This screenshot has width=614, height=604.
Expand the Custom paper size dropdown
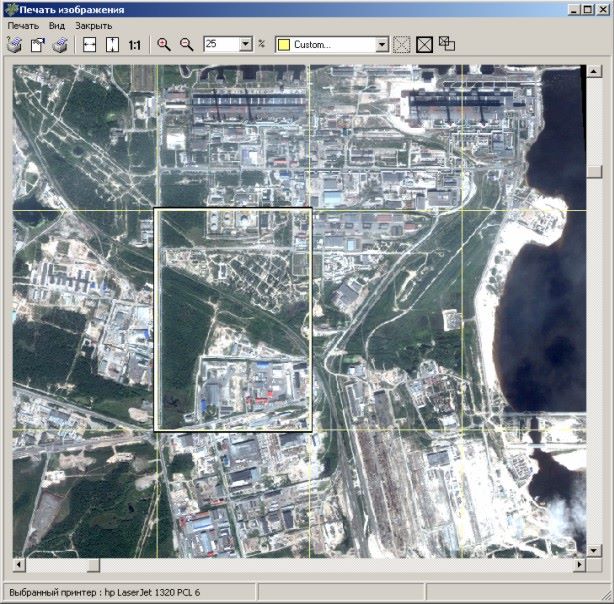coord(382,45)
